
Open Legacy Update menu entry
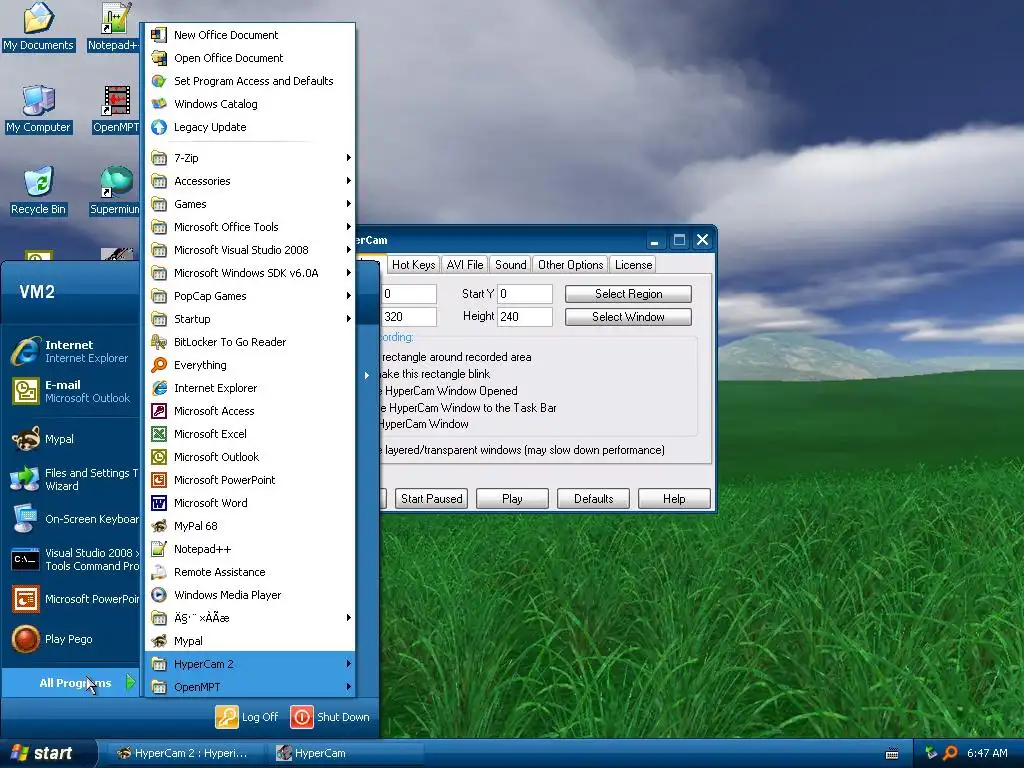click(249, 127)
